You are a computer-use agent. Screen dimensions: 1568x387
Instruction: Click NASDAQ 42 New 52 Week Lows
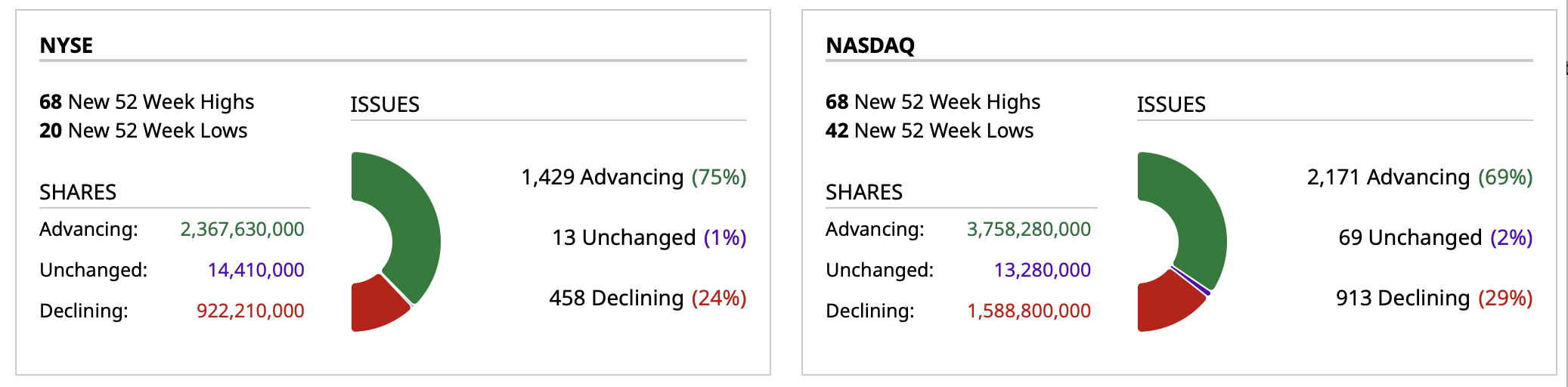click(929, 131)
